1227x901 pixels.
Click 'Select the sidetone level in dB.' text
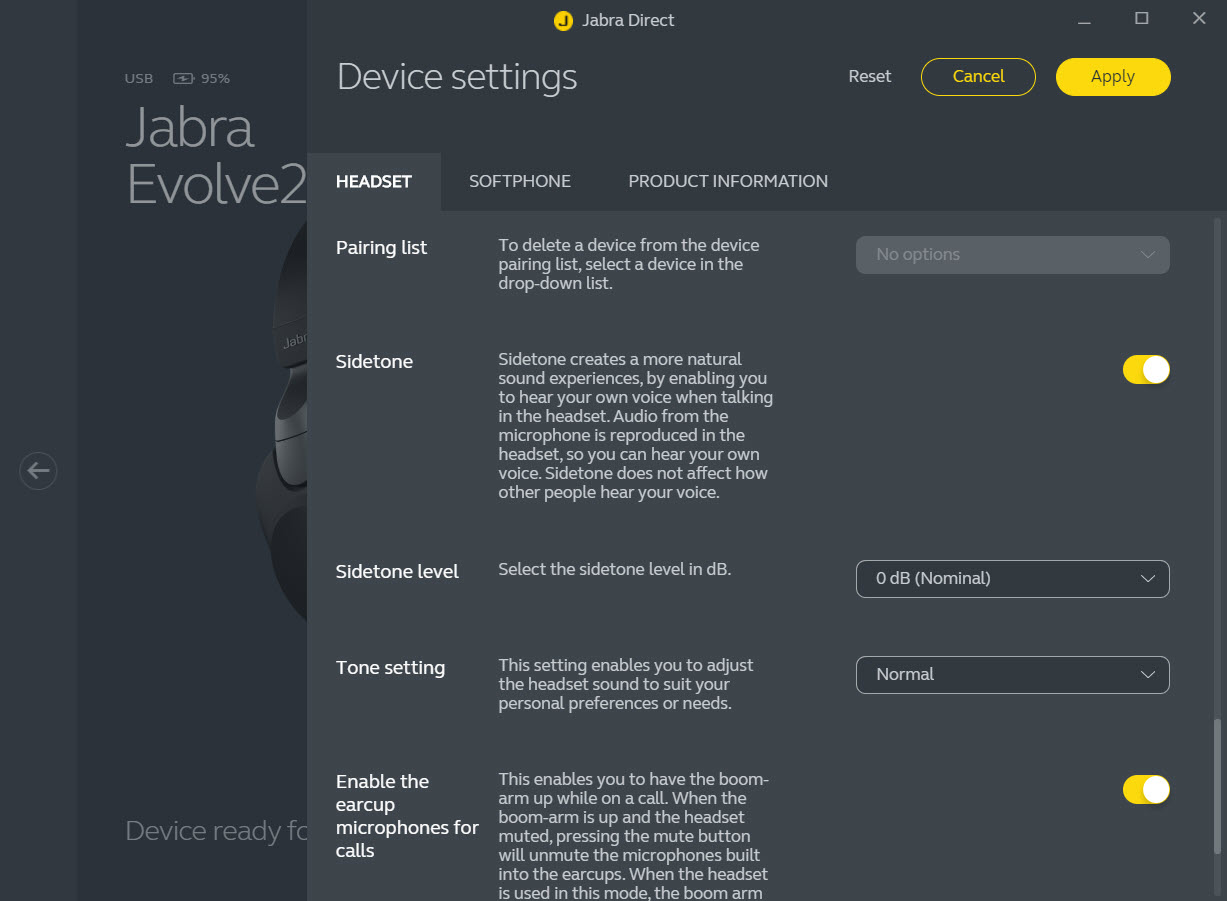(x=615, y=570)
